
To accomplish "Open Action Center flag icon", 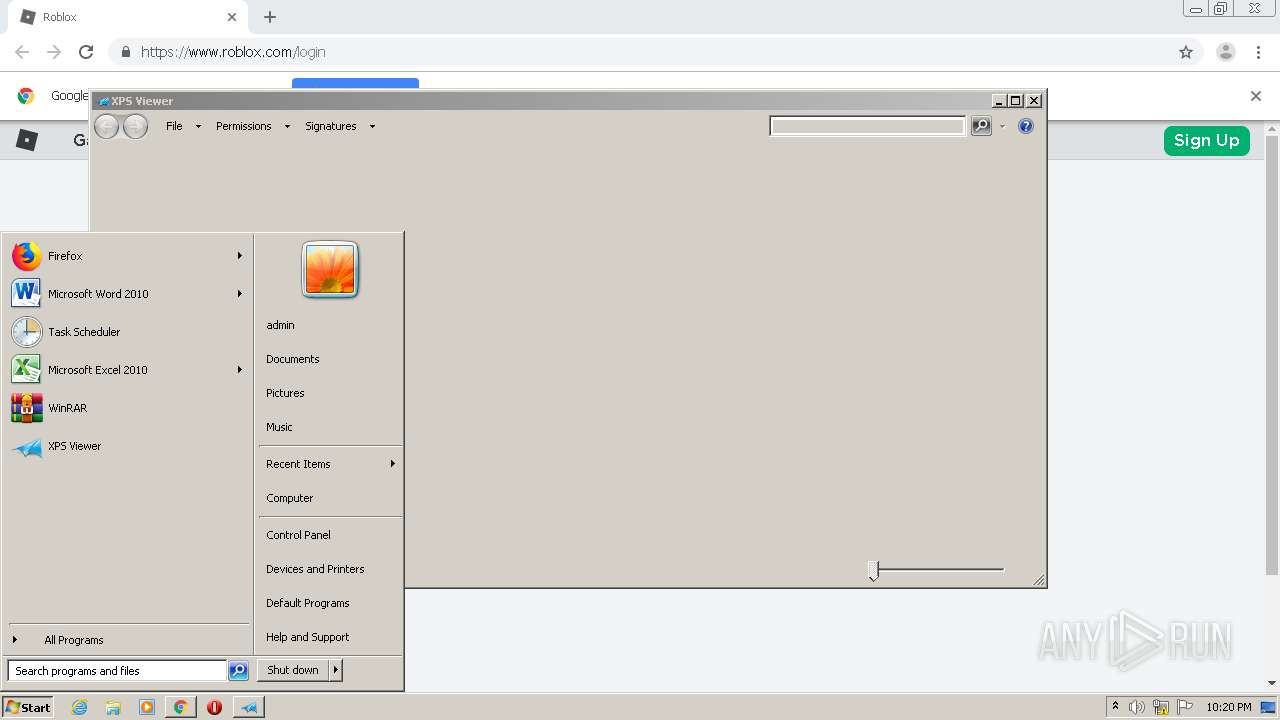I will tap(1185, 707).
